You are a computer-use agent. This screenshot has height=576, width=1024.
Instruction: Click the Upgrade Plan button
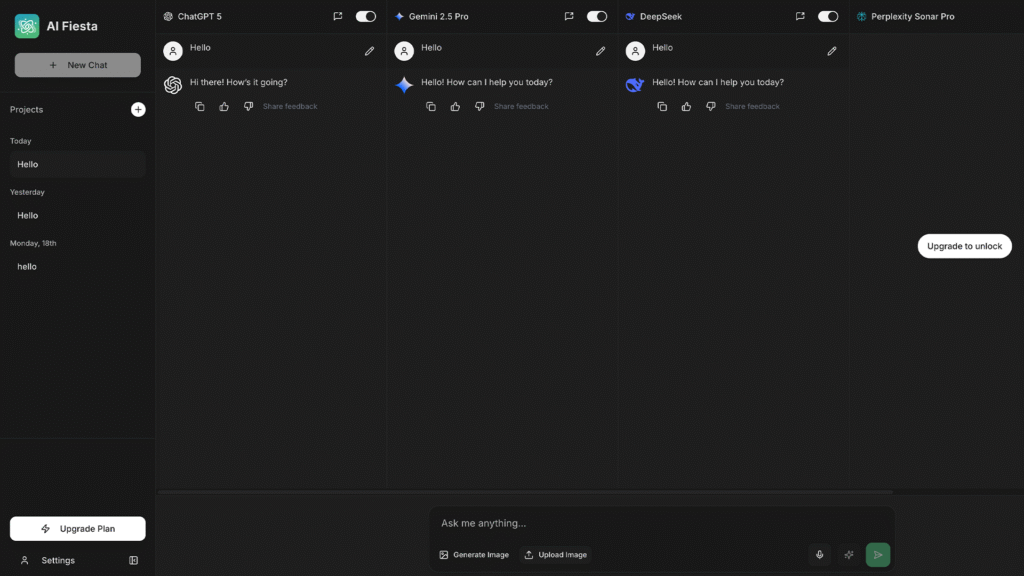(x=78, y=528)
